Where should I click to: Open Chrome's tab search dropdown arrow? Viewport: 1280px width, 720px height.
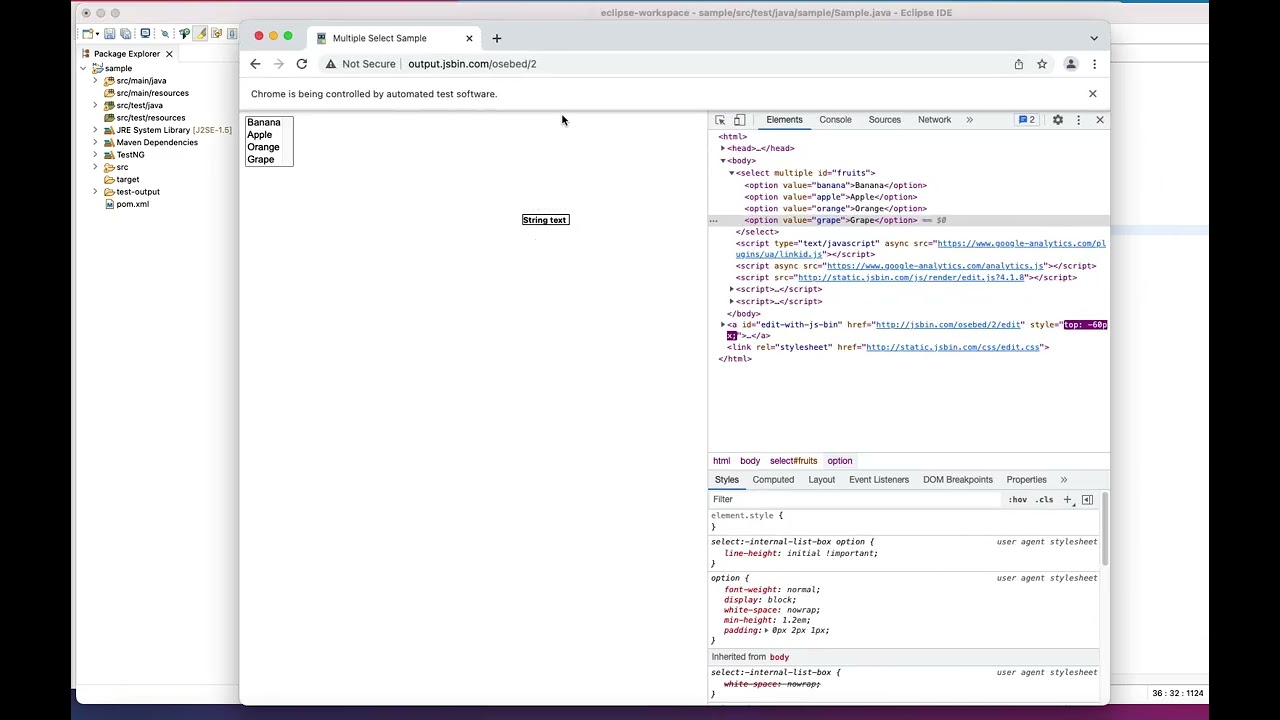[x=1094, y=38]
